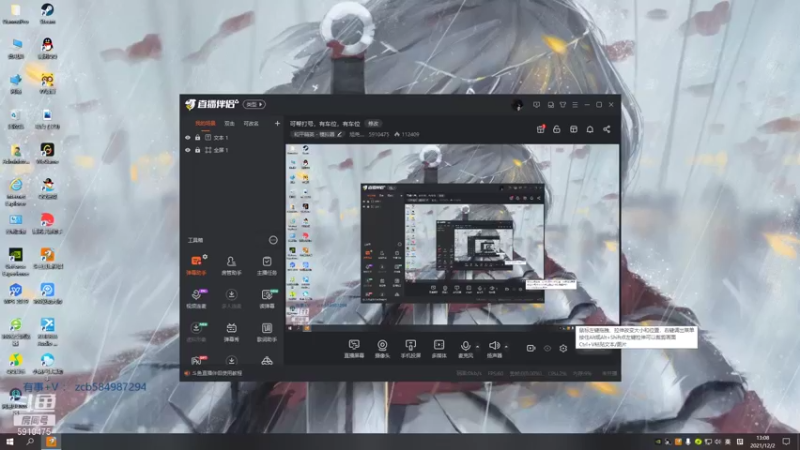Open the skin shirt icon in the title bar

pos(563,105)
